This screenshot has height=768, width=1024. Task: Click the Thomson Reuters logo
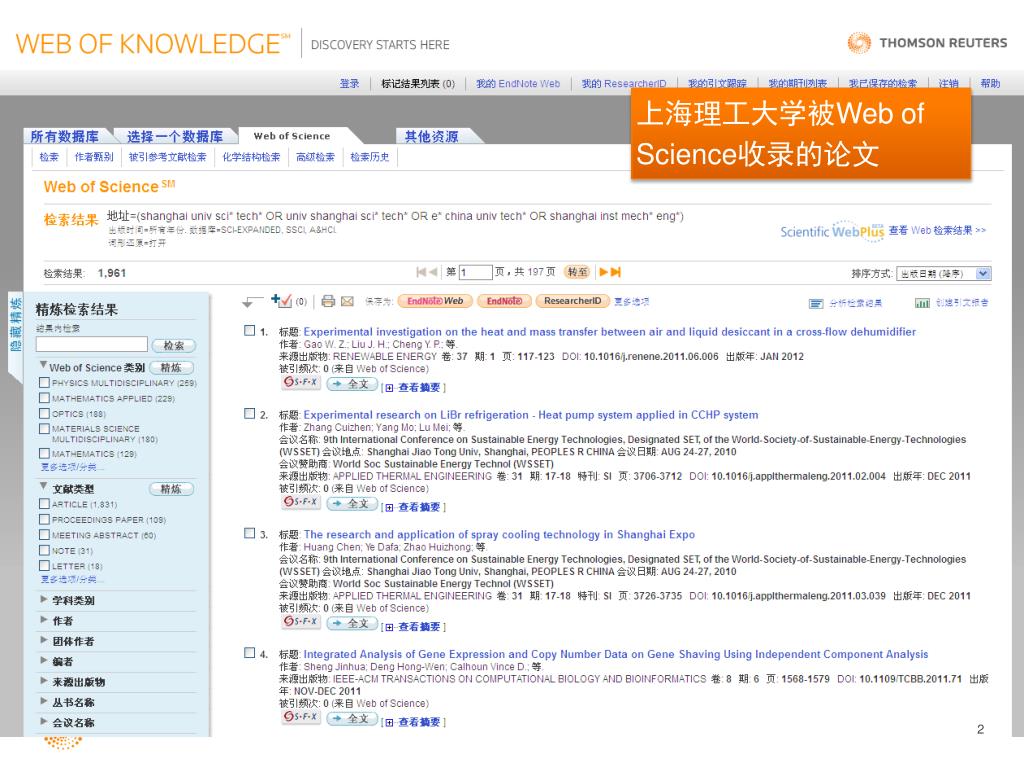pos(927,43)
